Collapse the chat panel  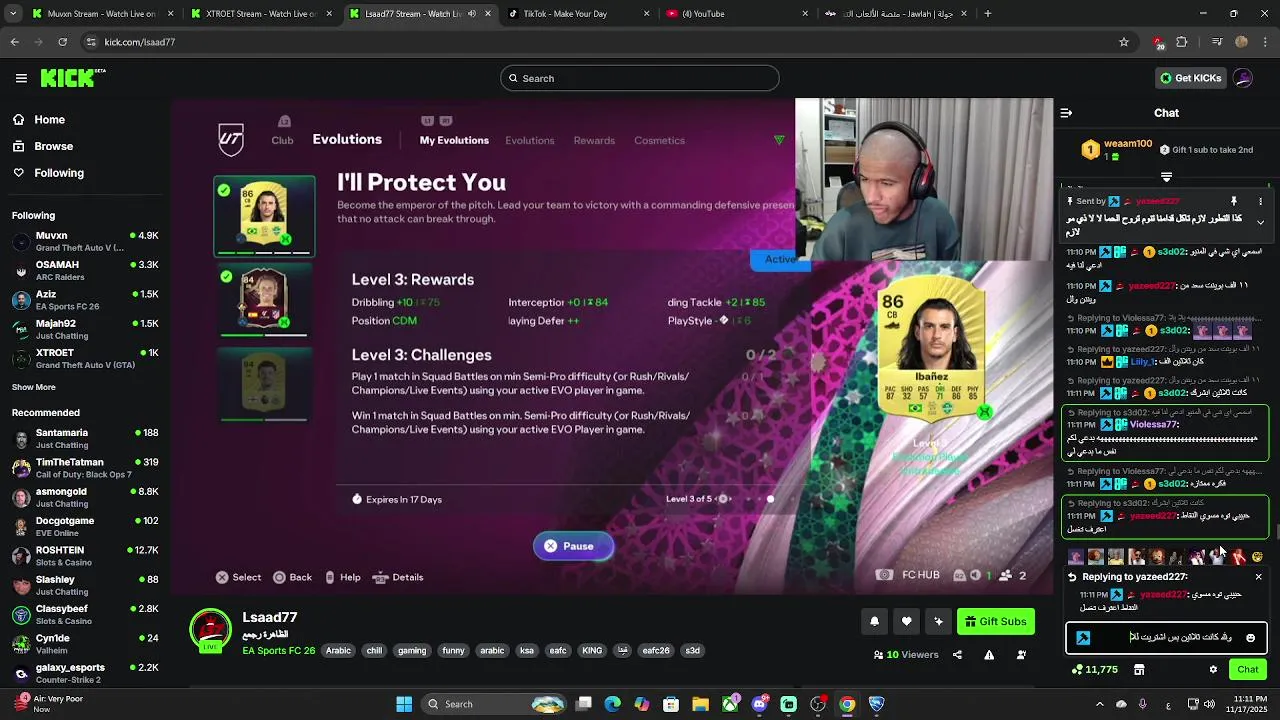click(1066, 113)
